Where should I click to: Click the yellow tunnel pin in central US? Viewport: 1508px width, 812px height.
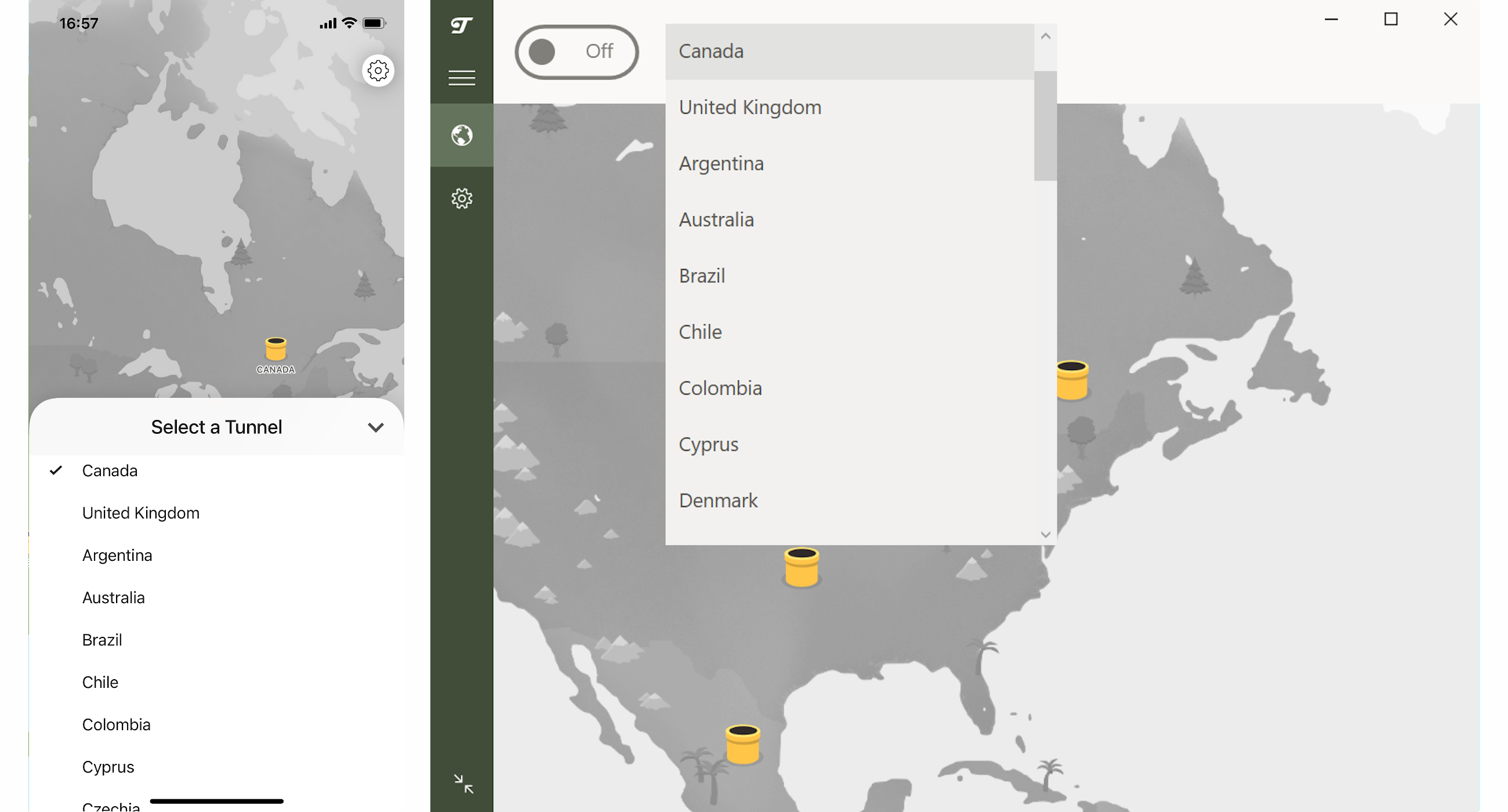pyautogui.click(x=801, y=567)
